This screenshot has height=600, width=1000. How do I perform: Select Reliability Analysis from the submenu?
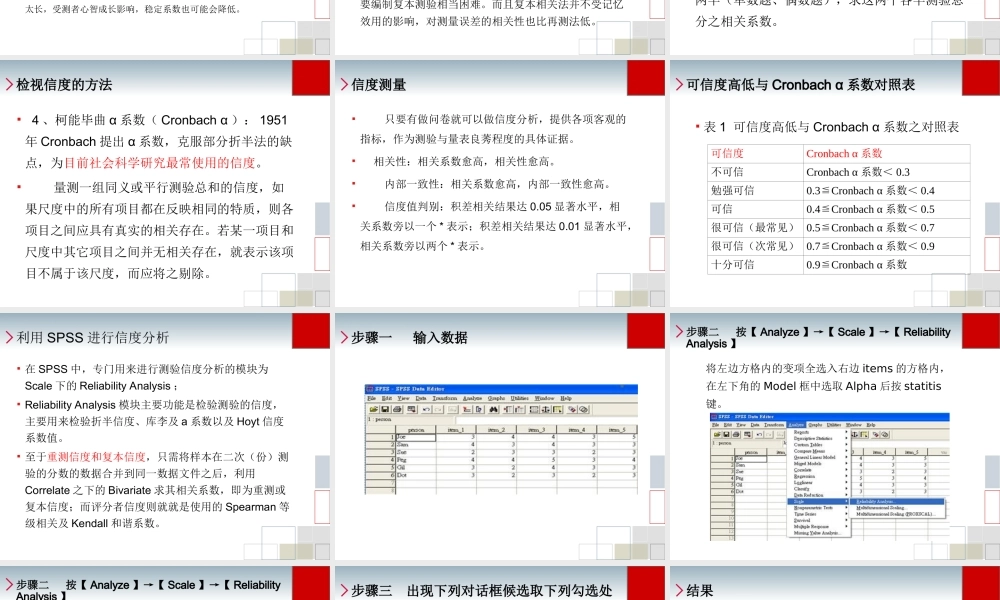click(879, 501)
